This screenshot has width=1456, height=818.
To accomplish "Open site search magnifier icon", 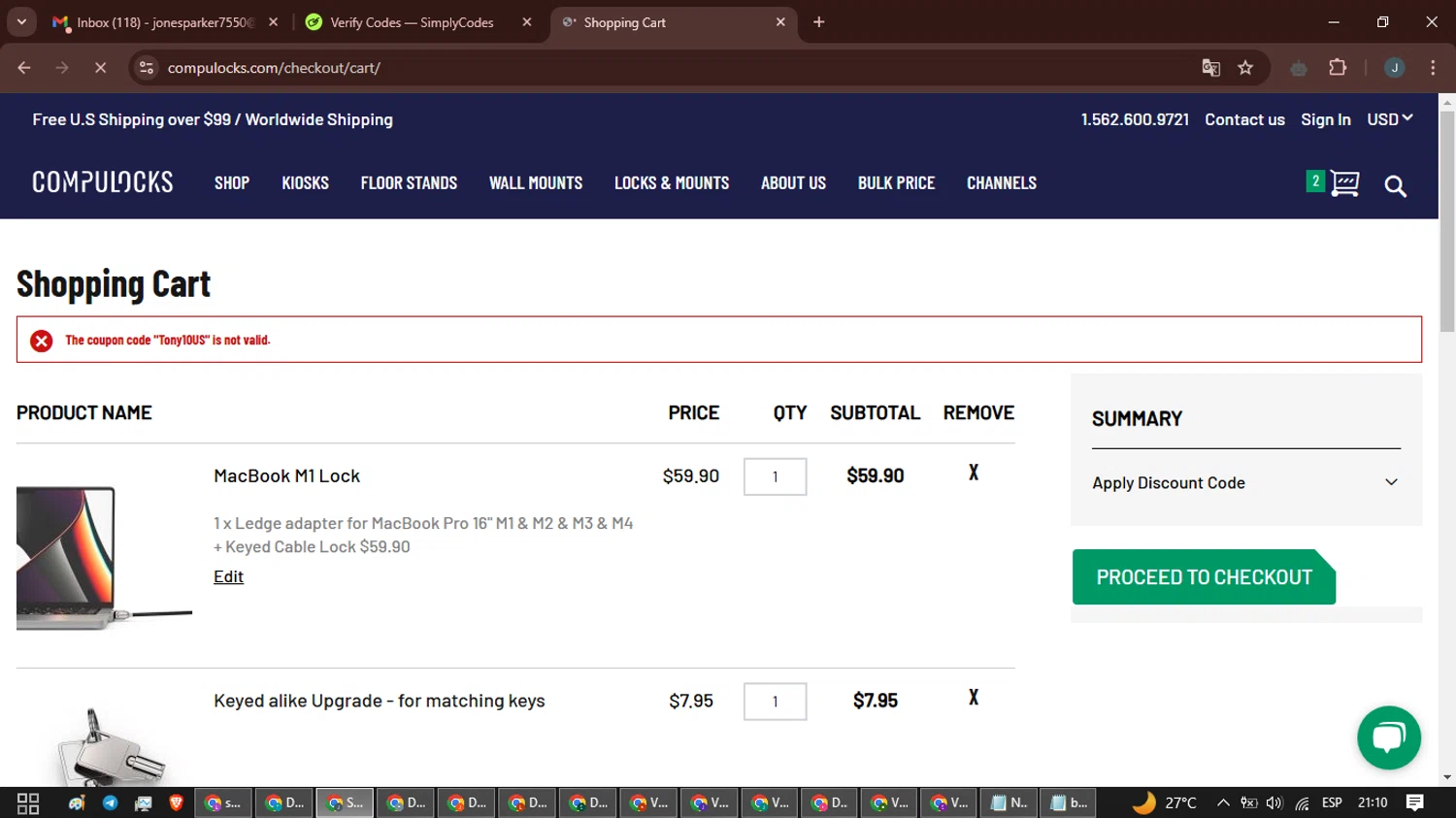I will point(1395,186).
